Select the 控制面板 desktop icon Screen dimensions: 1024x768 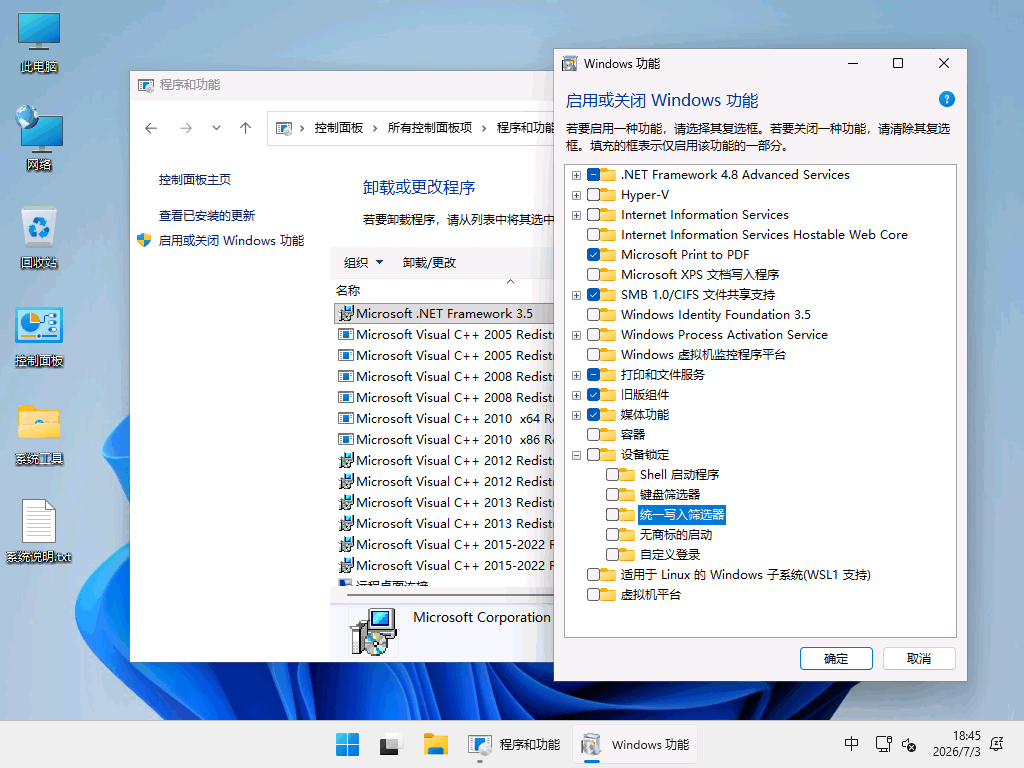[39, 337]
